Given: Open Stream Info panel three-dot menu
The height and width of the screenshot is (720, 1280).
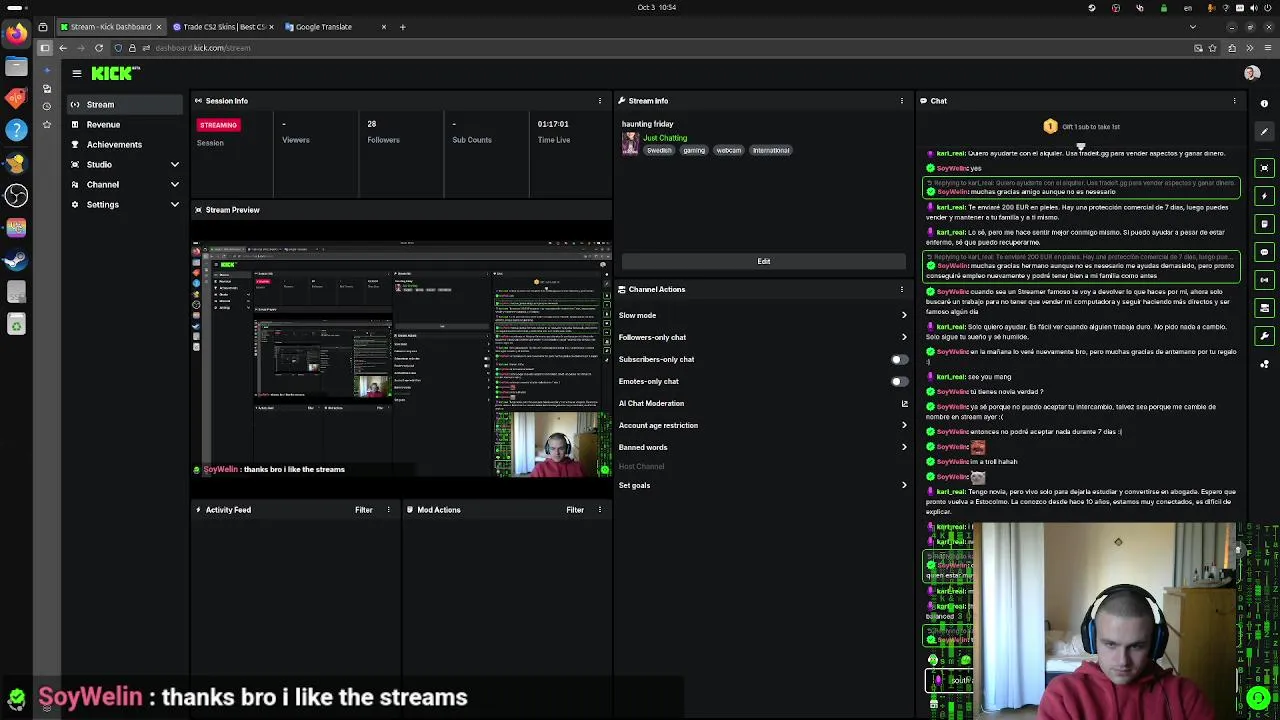Looking at the screenshot, I should (901, 101).
